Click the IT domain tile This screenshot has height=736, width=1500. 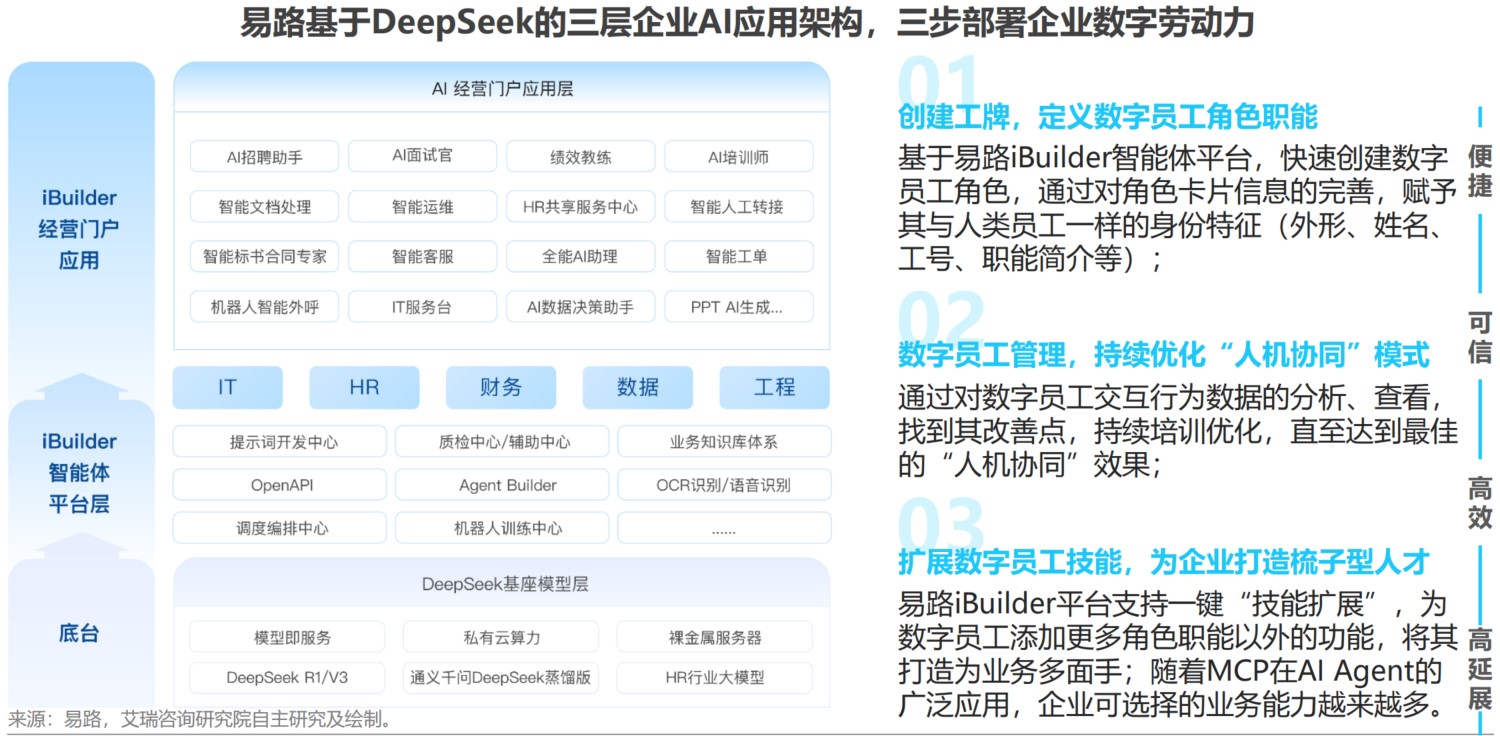tap(227, 387)
